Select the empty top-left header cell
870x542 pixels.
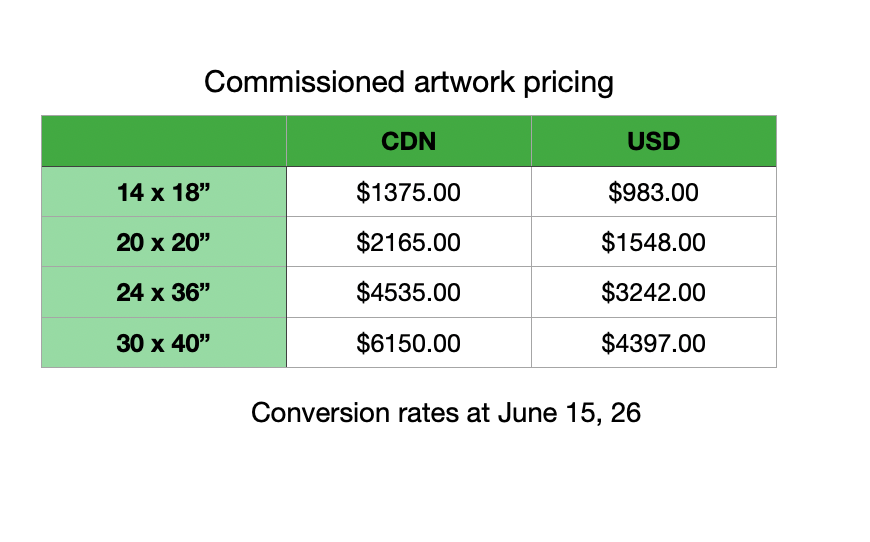164,141
